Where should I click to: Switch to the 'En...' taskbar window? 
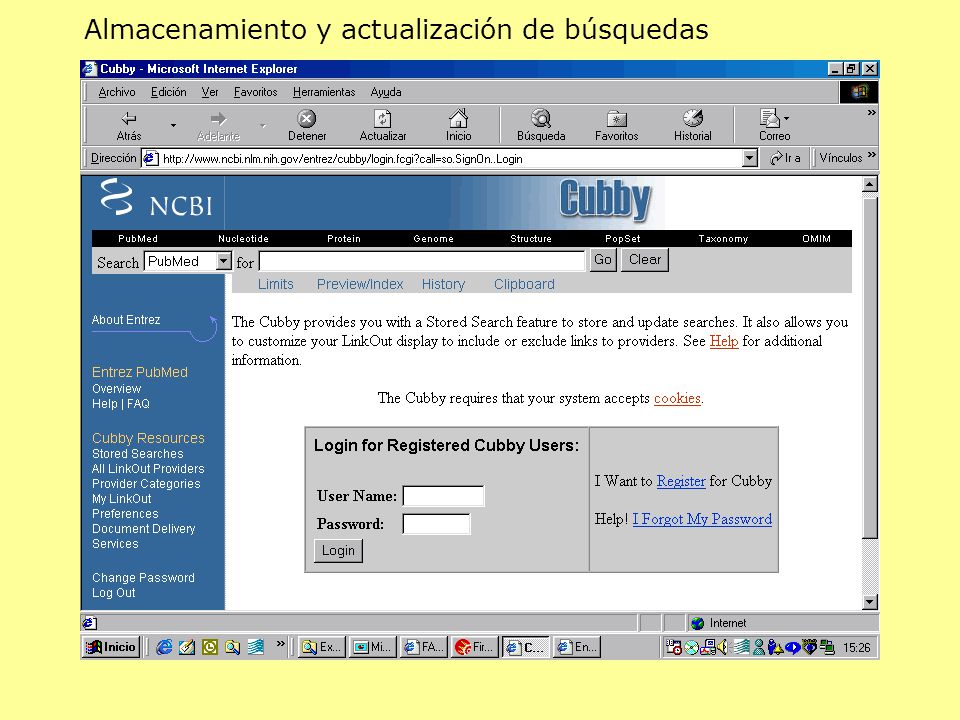(577, 647)
